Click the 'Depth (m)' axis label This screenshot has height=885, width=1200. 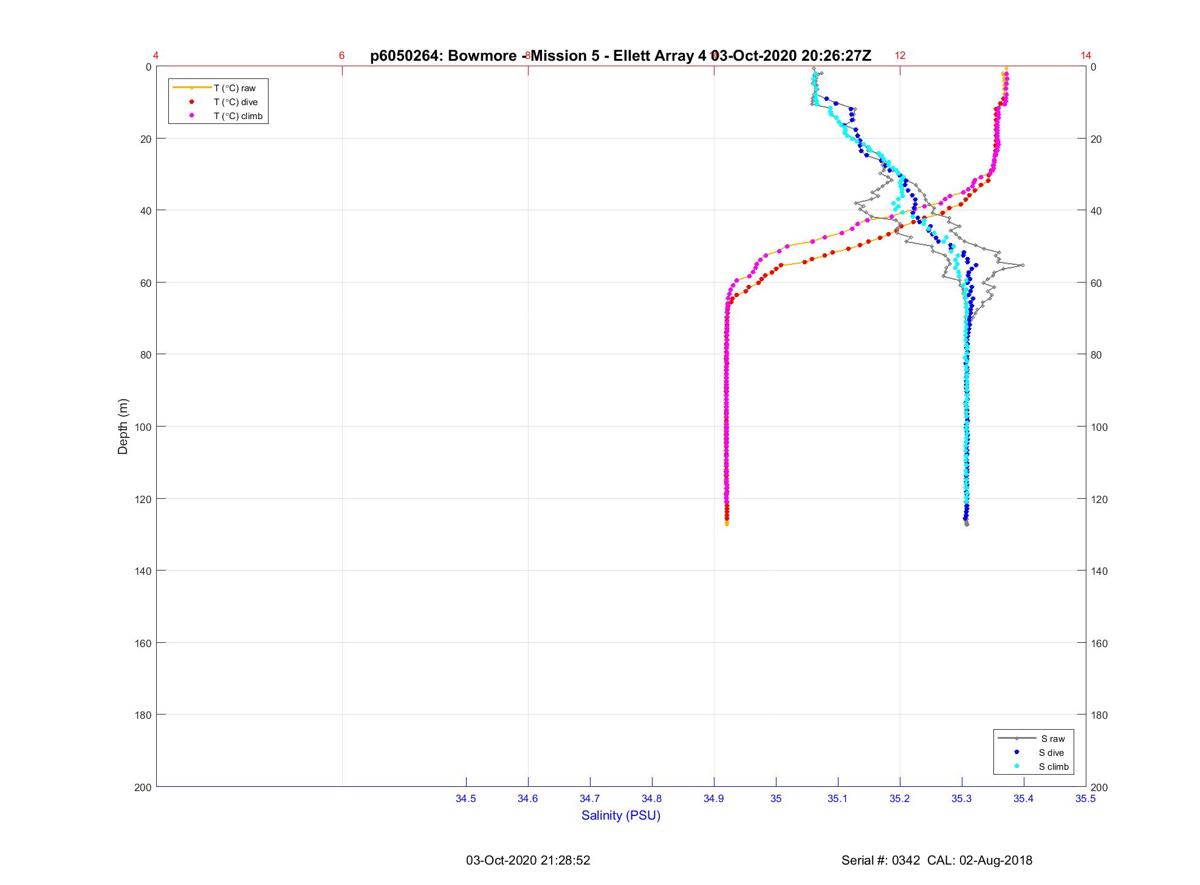click(x=123, y=426)
